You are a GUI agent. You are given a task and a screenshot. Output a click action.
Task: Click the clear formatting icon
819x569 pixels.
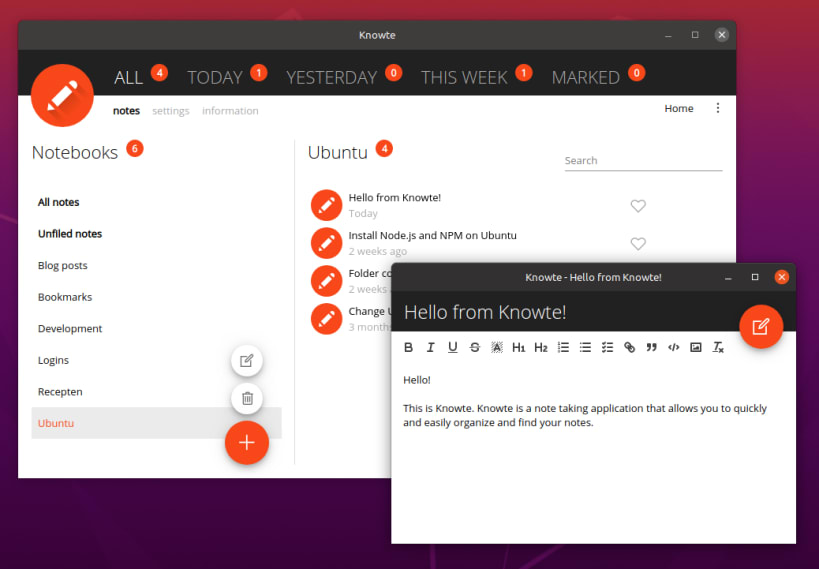(718, 347)
